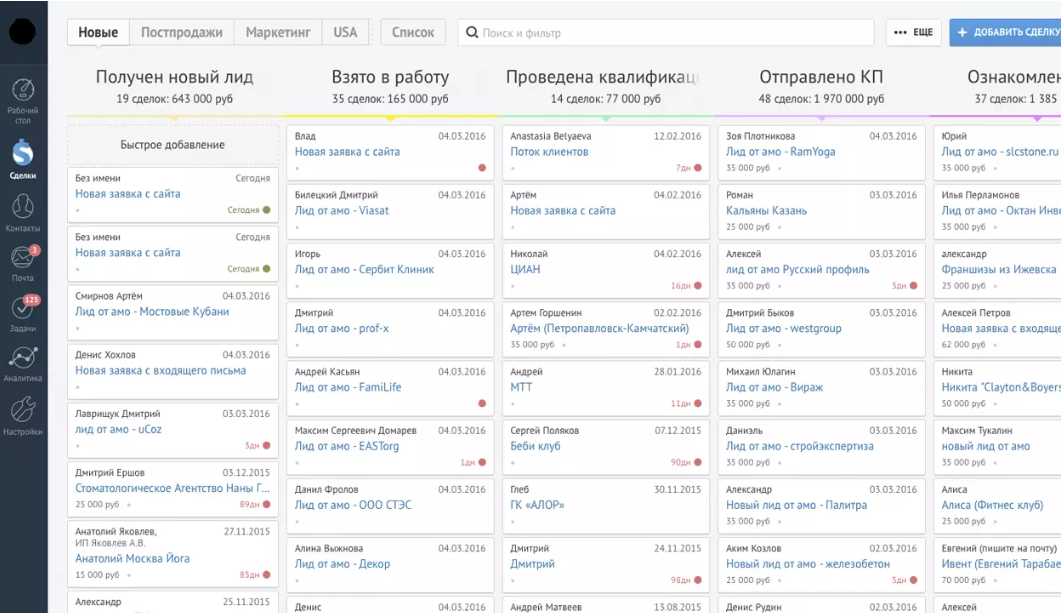Screen dimensions: 1061x613
Task: Click the Взято в работу column header
Action: click(x=390, y=77)
